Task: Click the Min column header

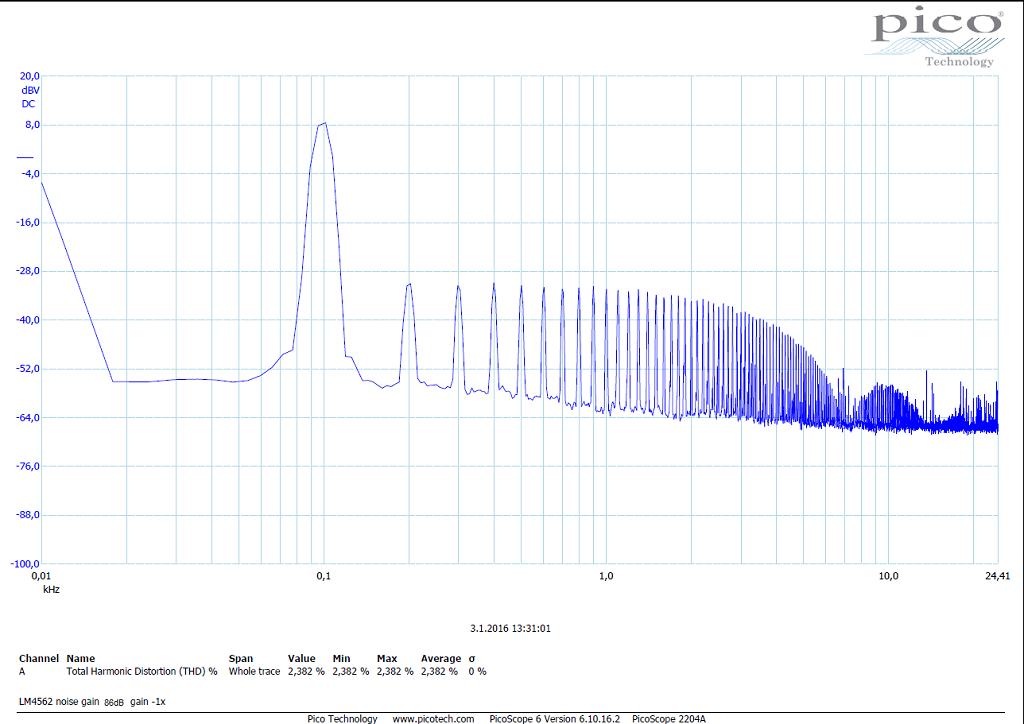Action: point(341,659)
